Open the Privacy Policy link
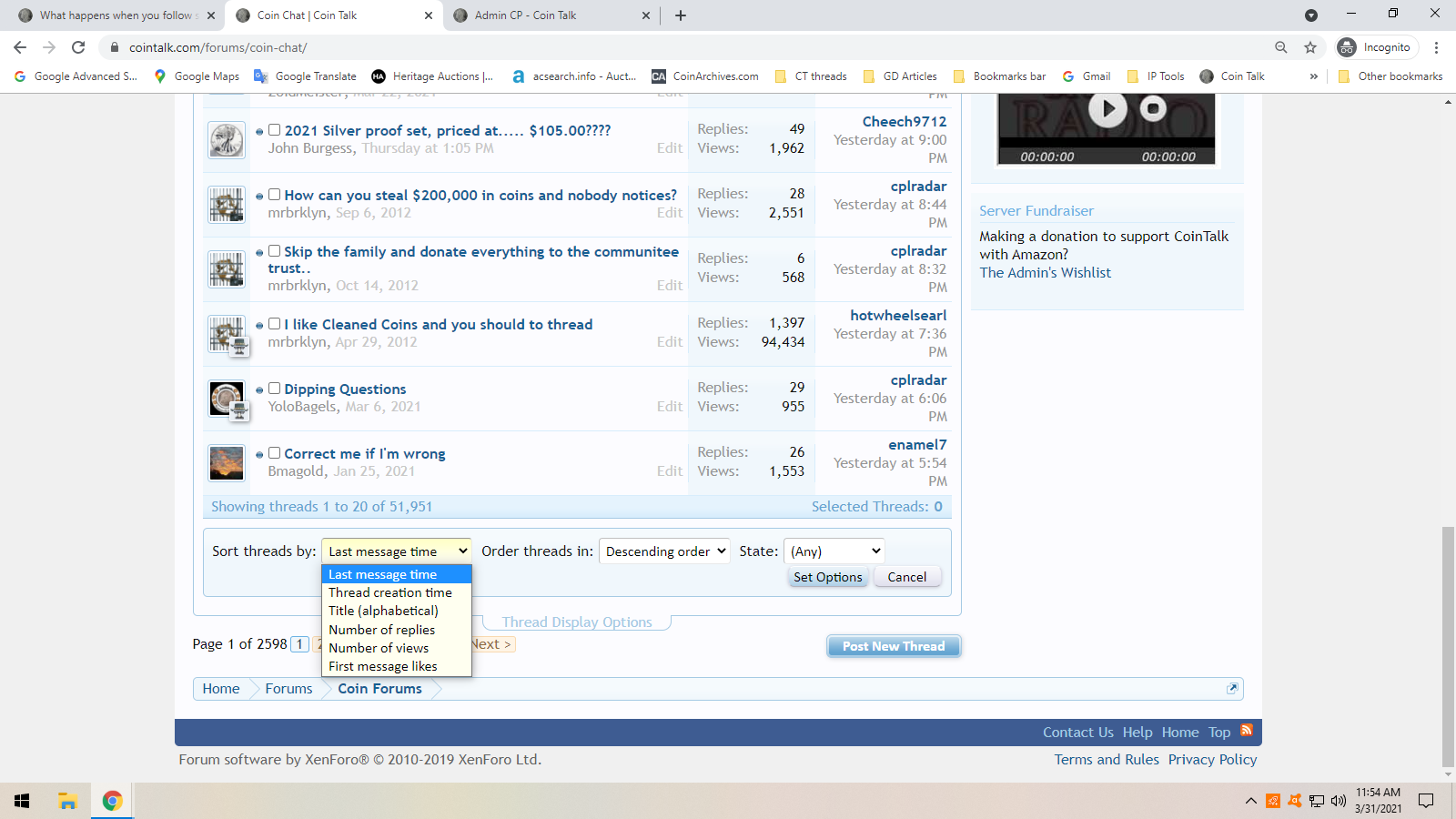Image resolution: width=1456 pixels, height=819 pixels. [x=1212, y=760]
